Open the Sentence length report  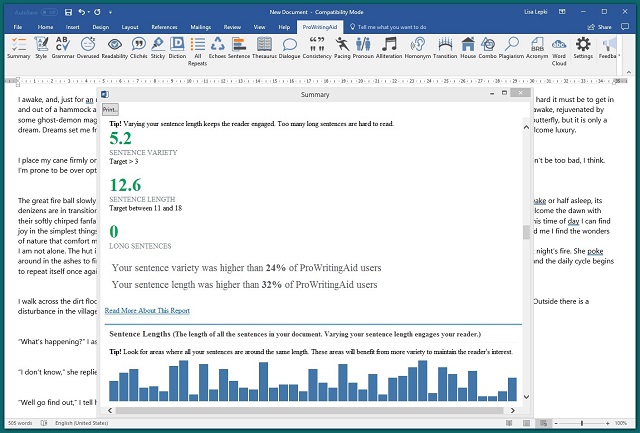pyautogui.click(x=239, y=48)
